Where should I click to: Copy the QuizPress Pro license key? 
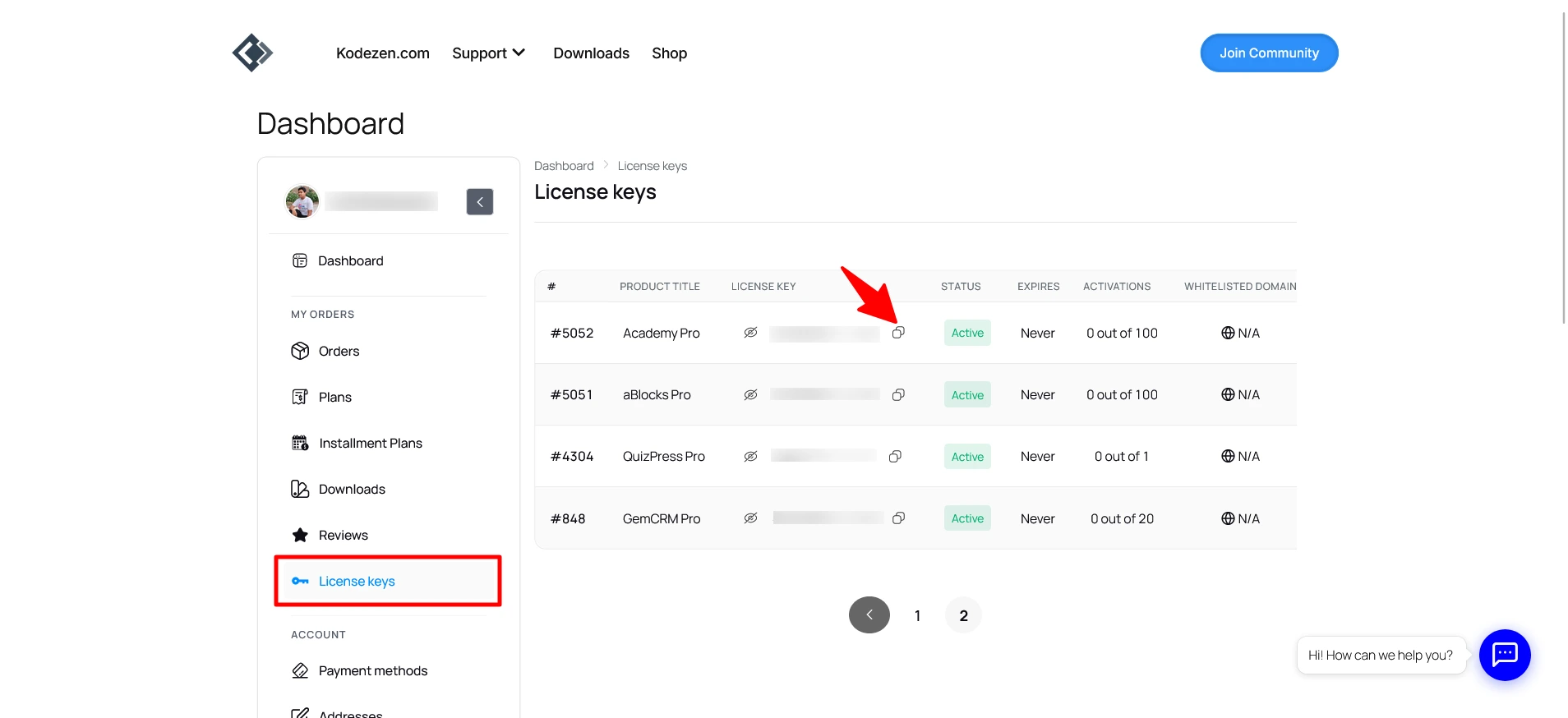click(895, 456)
